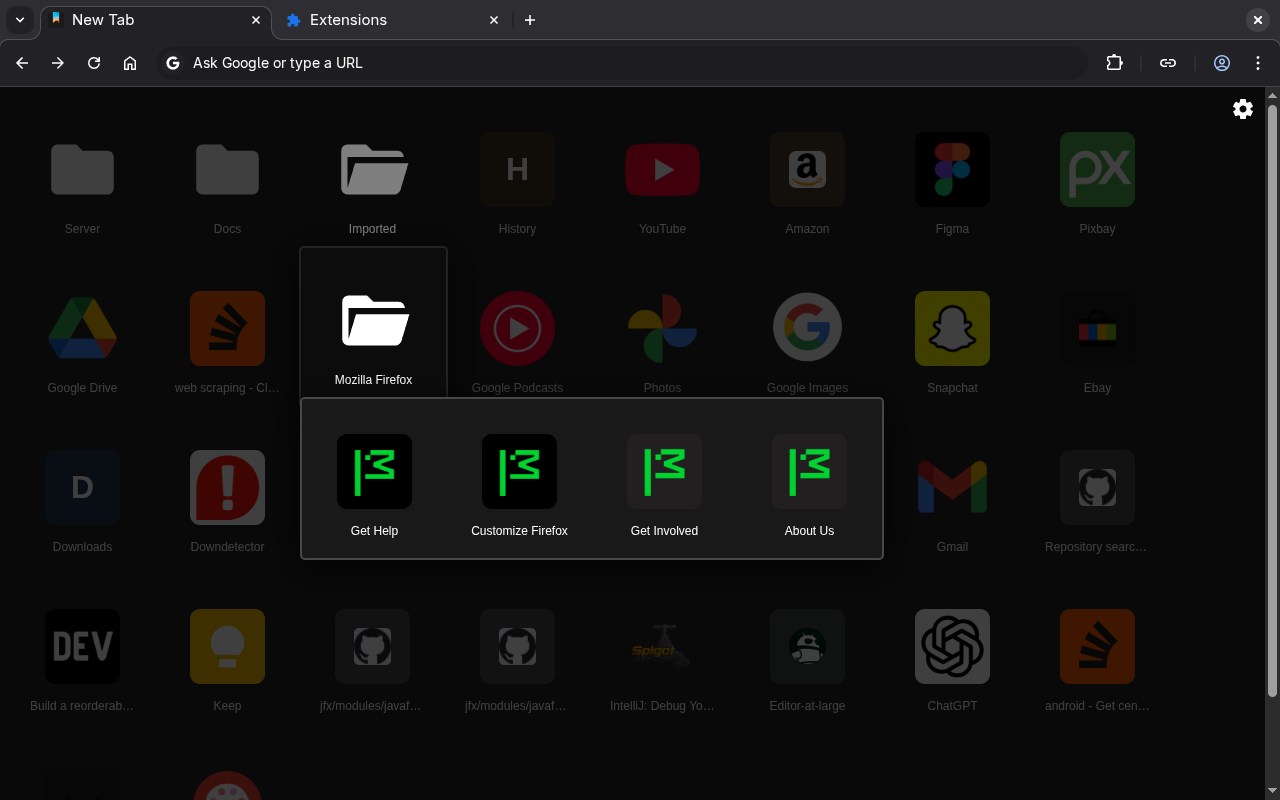Close the New Tab tab
The image size is (1280, 800).
tap(256, 20)
